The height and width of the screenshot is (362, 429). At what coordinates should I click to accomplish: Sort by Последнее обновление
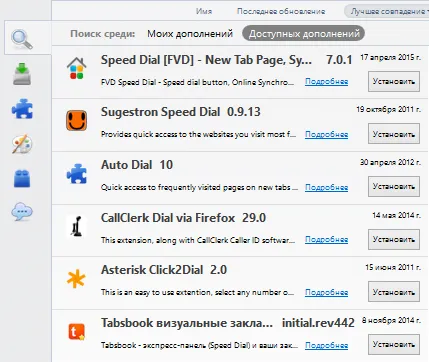[x=281, y=11]
